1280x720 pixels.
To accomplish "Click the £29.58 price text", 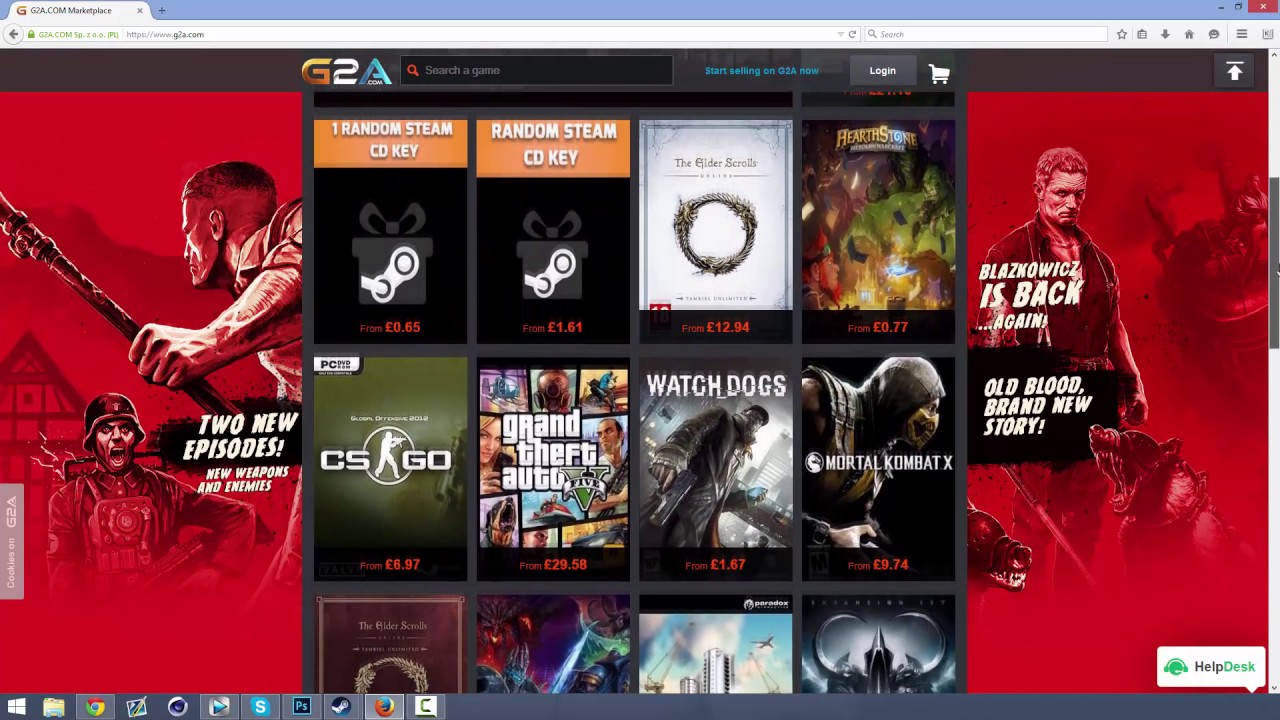I will pyautogui.click(x=566, y=565).
